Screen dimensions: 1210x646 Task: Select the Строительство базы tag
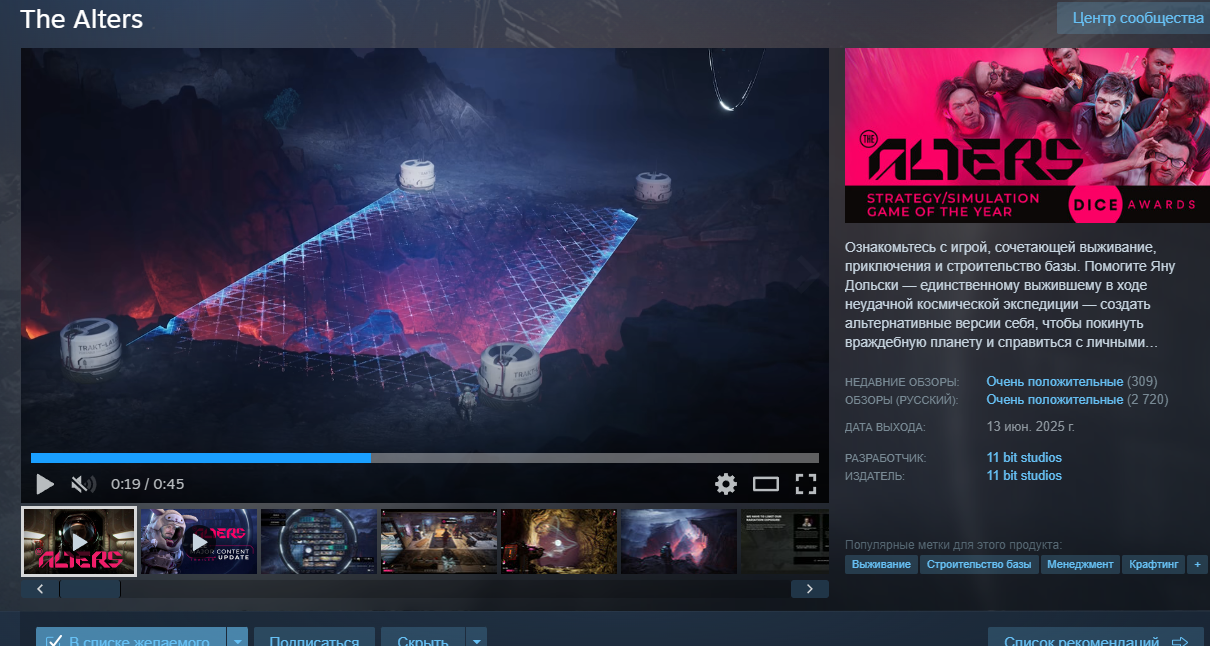(x=979, y=565)
